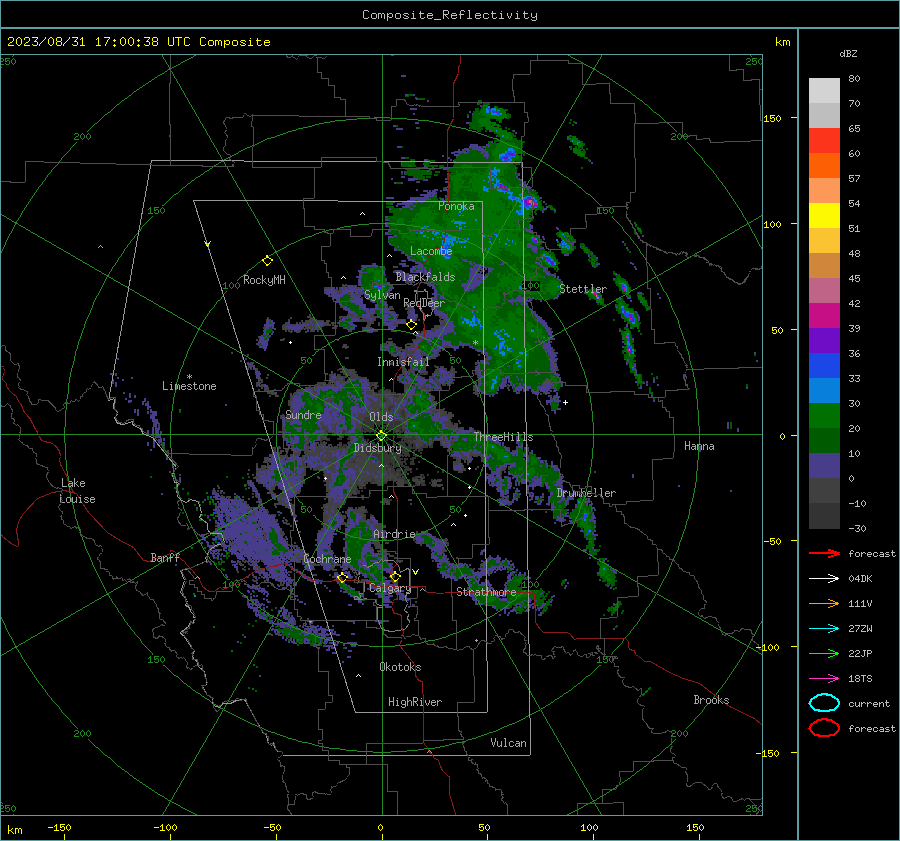Click the 150 value on right axis
The height and width of the screenshot is (841, 900).
pyautogui.click(x=773, y=118)
